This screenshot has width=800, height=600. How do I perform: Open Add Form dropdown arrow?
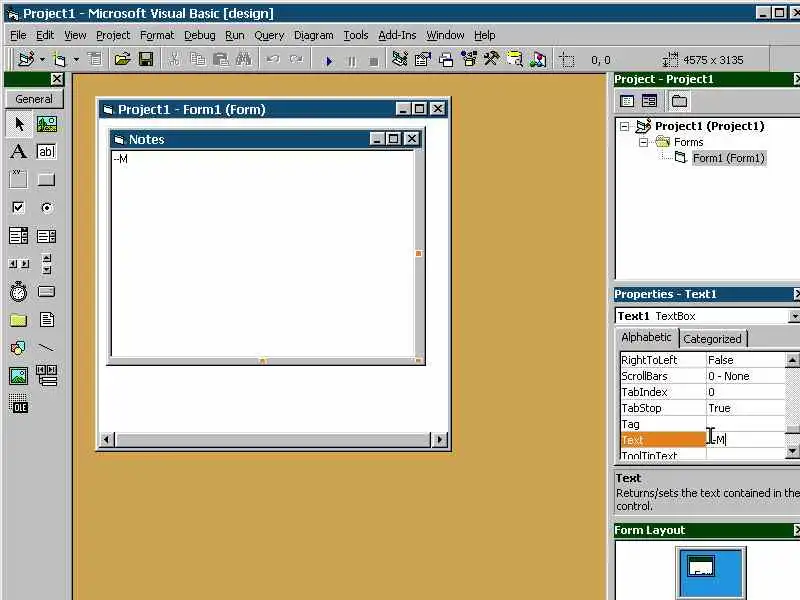tap(76, 60)
